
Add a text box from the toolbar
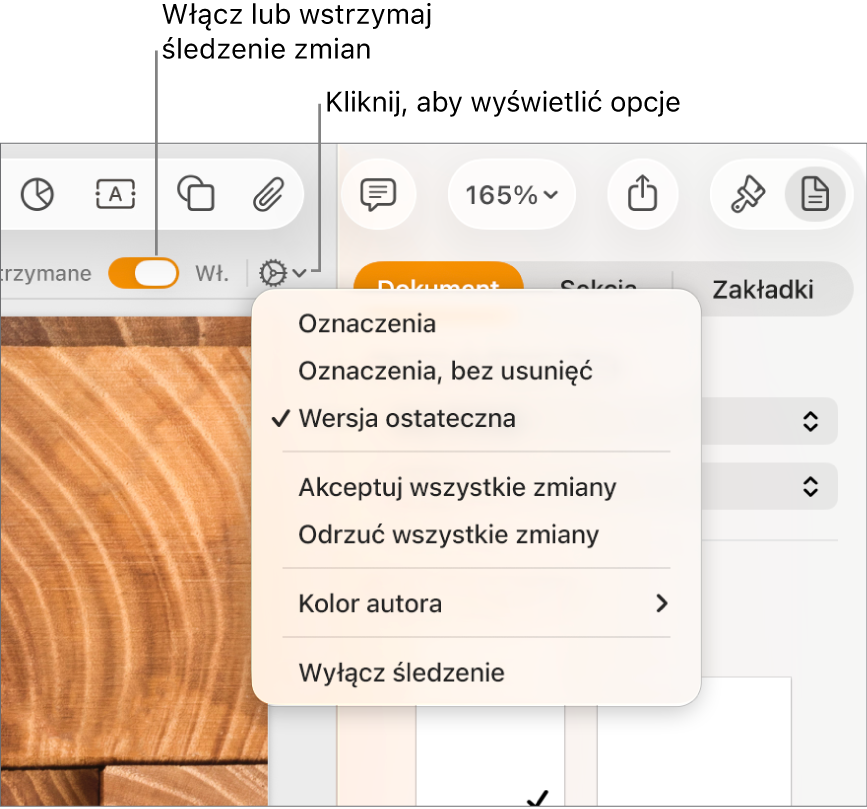pyautogui.click(x=115, y=194)
